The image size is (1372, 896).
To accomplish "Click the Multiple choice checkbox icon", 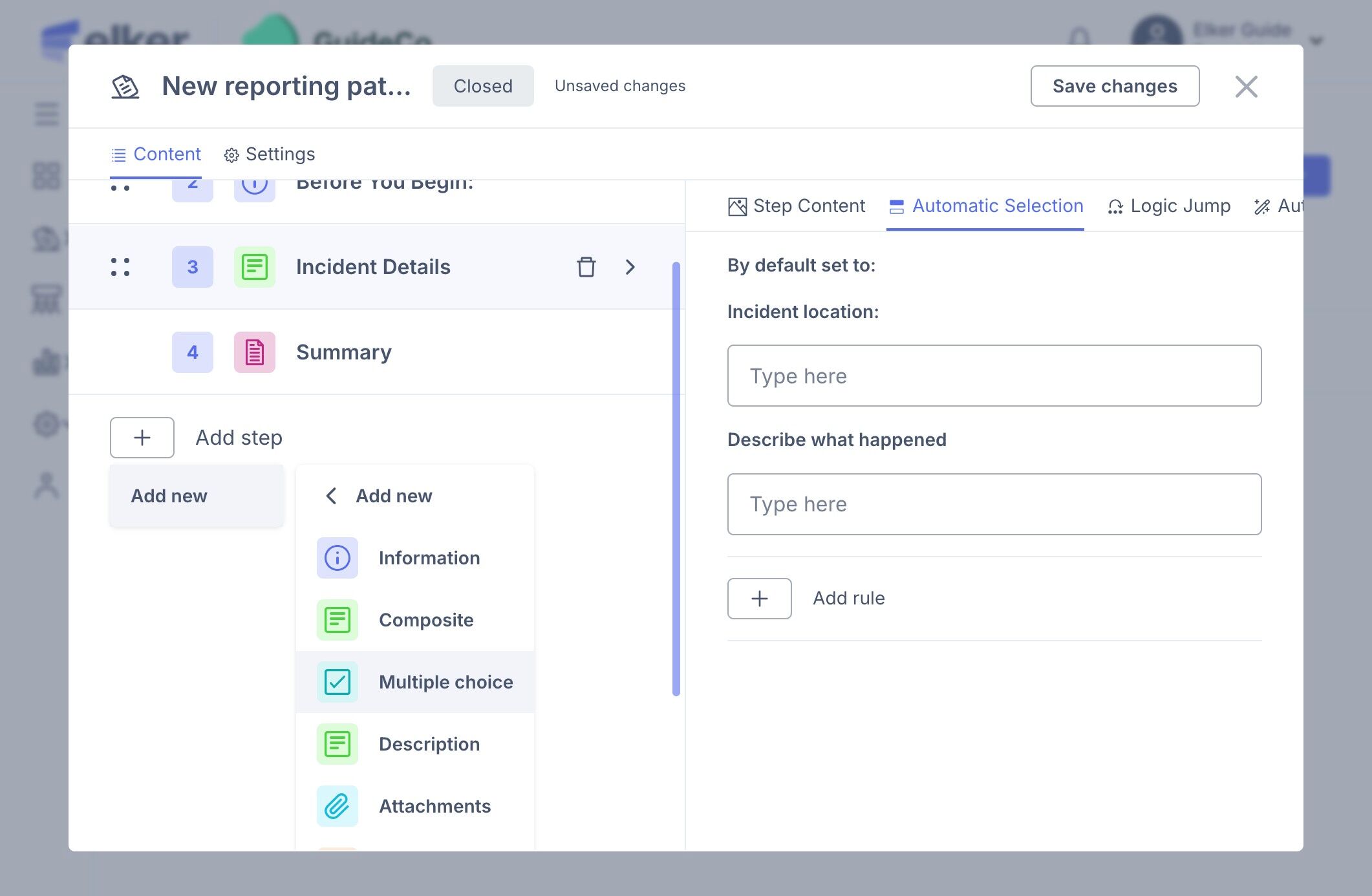I will click(x=337, y=682).
